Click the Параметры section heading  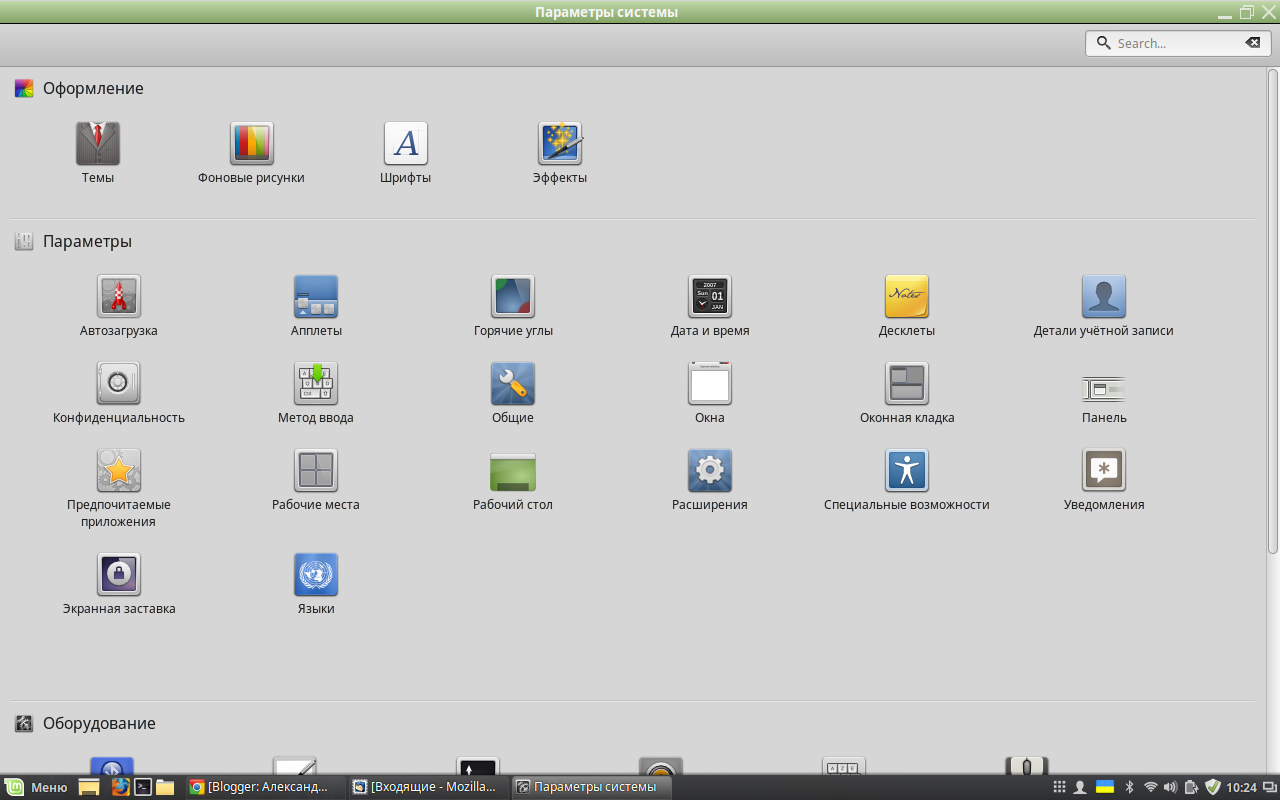pyautogui.click(x=87, y=241)
